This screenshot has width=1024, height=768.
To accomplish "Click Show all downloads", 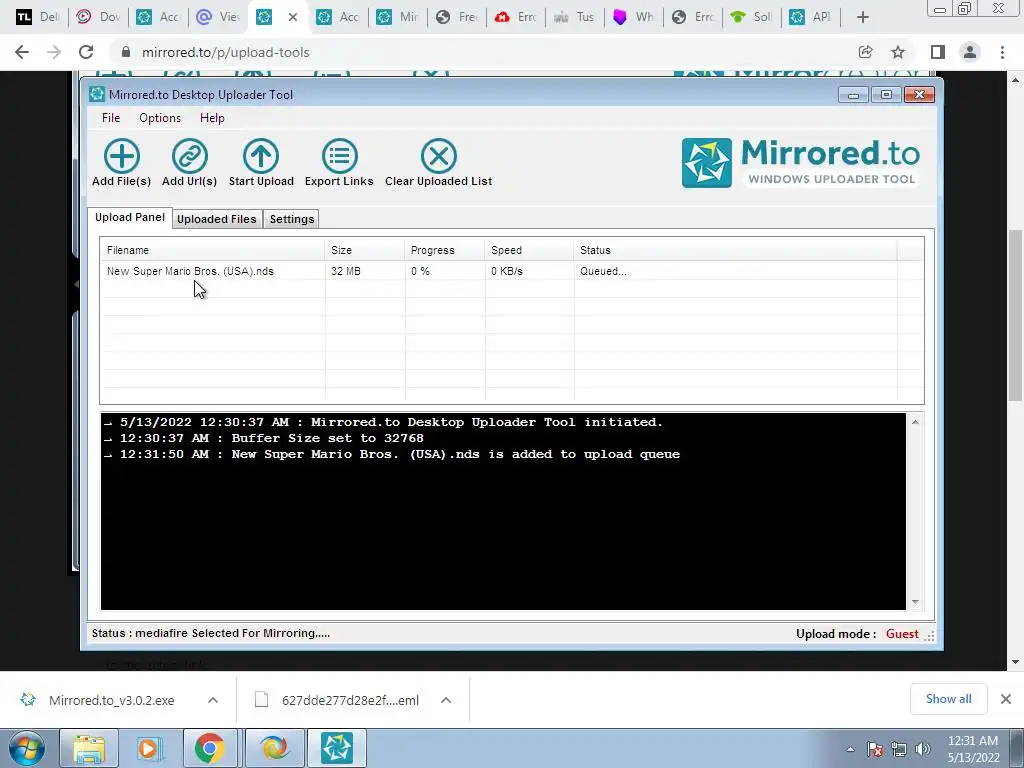I will [x=948, y=699].
